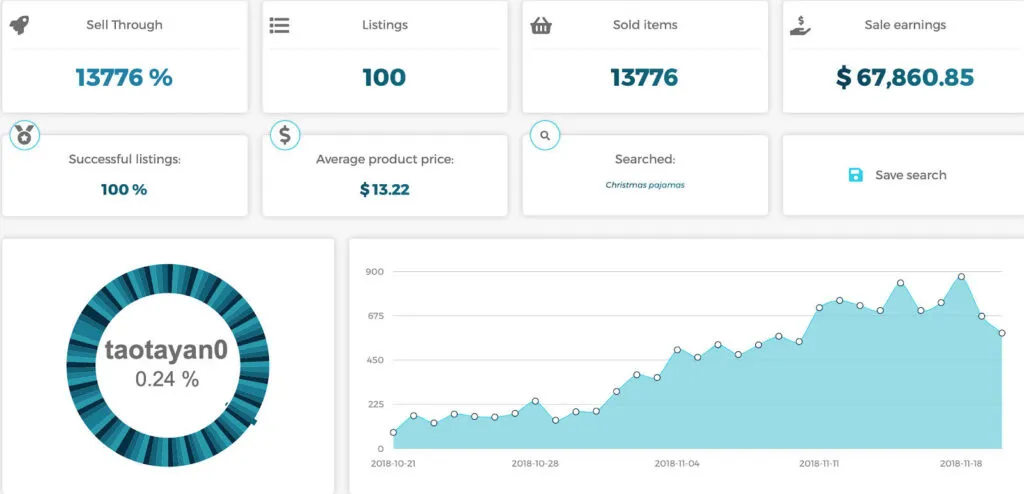The height and width of the screenshot is (494, 1024).
Task: Click the shopping basket icon on Sold items
Action: (541, 26)
